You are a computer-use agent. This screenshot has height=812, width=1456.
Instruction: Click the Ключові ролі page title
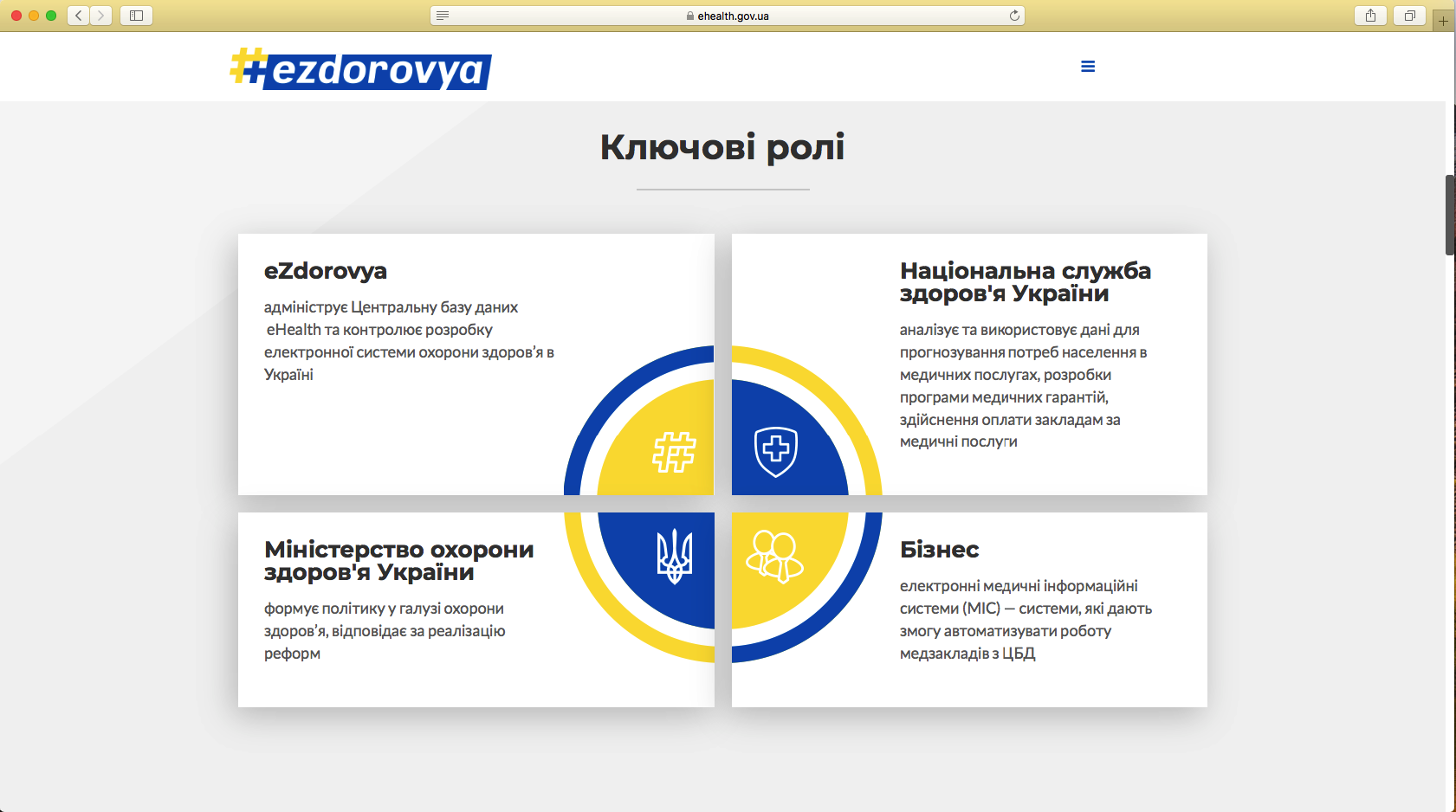(x=722, y=147)
